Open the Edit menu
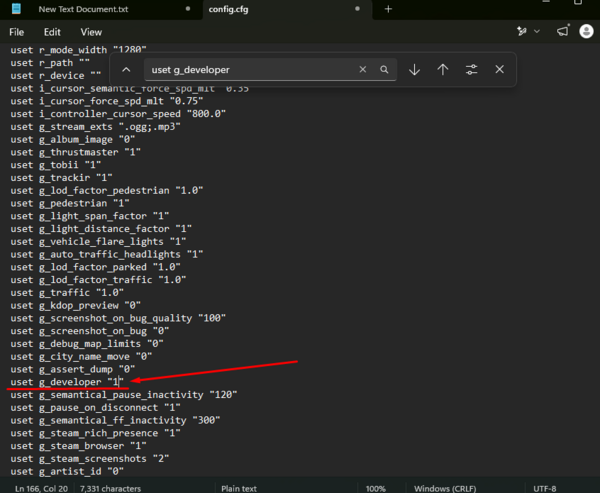600x493 pixels. coord(52,32)
